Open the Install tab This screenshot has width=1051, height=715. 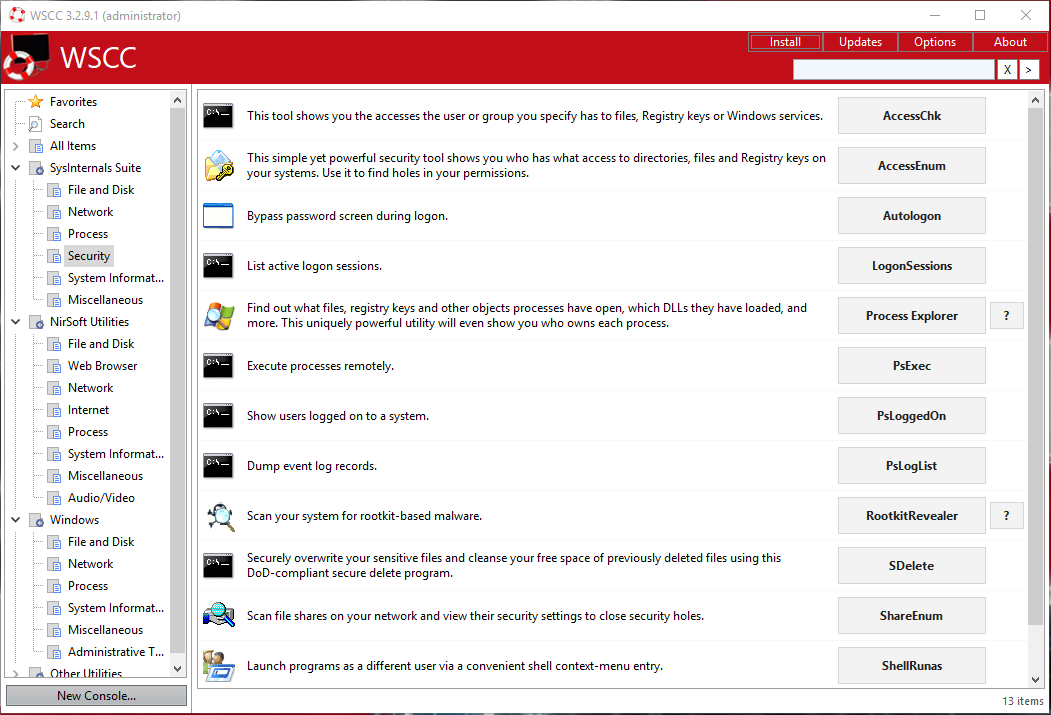[785, 42]
